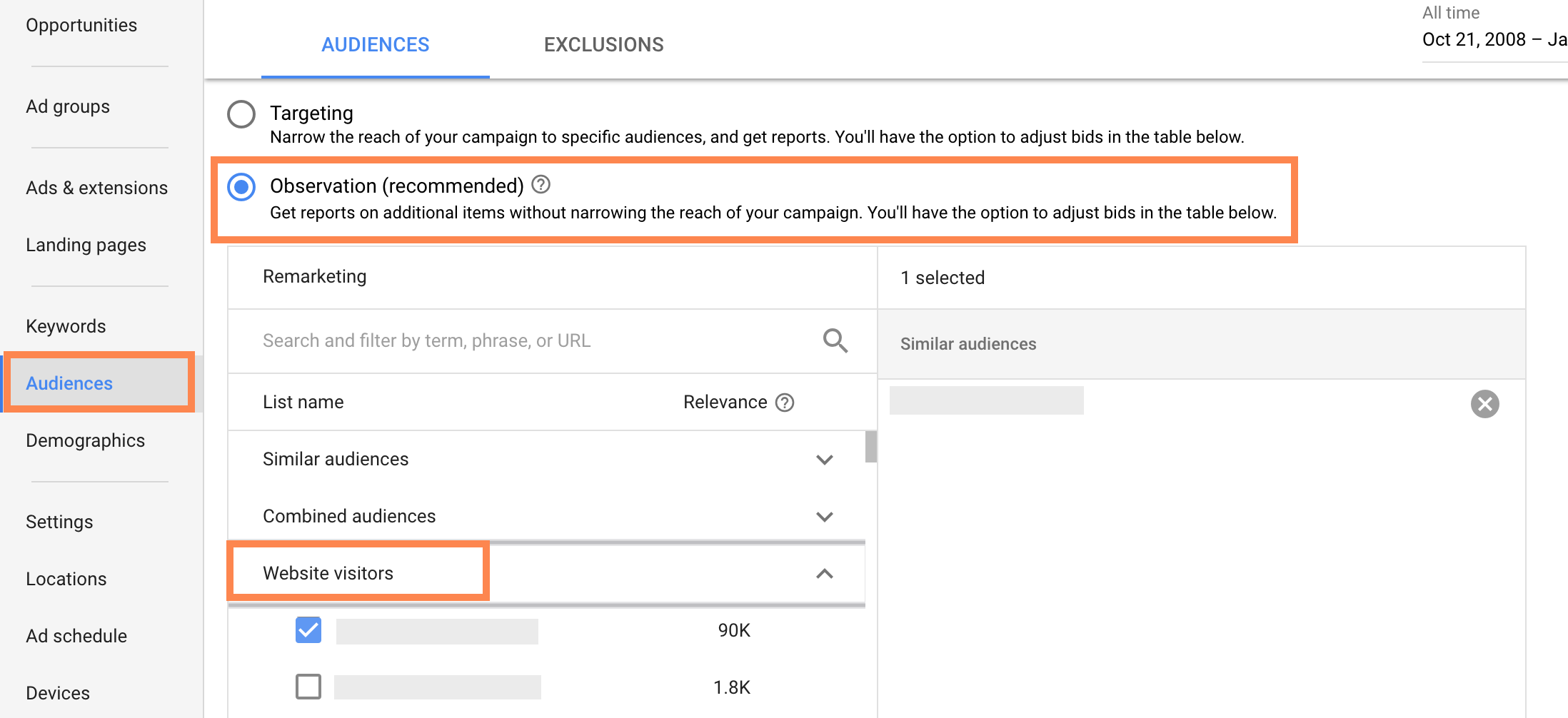Viewport: 1568px width, 718px height.
Task: Switch to the AUDIENCES tab
Action: click(375, 44)
